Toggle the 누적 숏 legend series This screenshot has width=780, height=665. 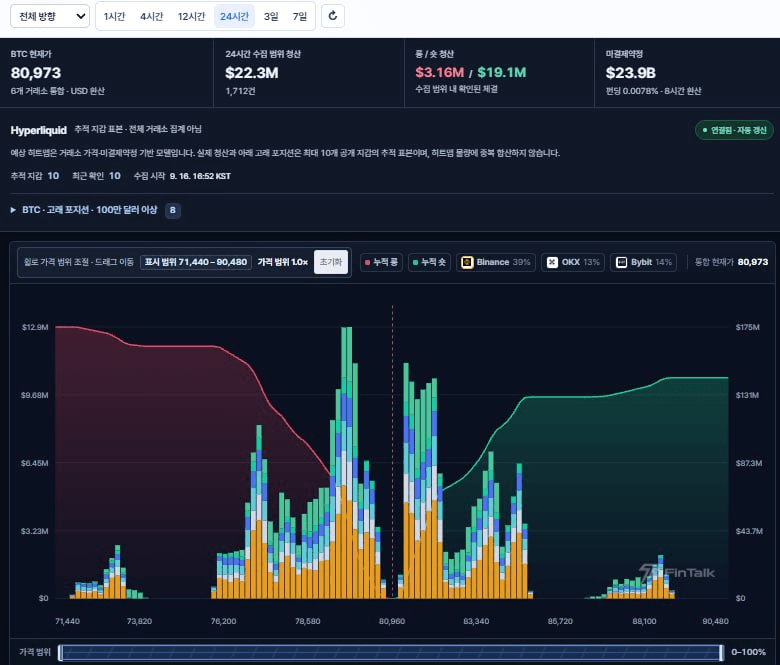(x=429, y=262)
